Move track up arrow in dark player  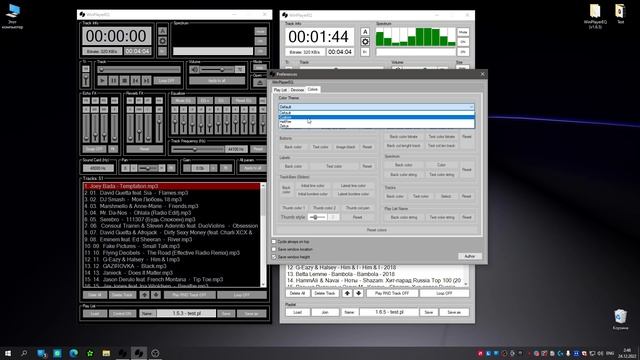(144, 294)
